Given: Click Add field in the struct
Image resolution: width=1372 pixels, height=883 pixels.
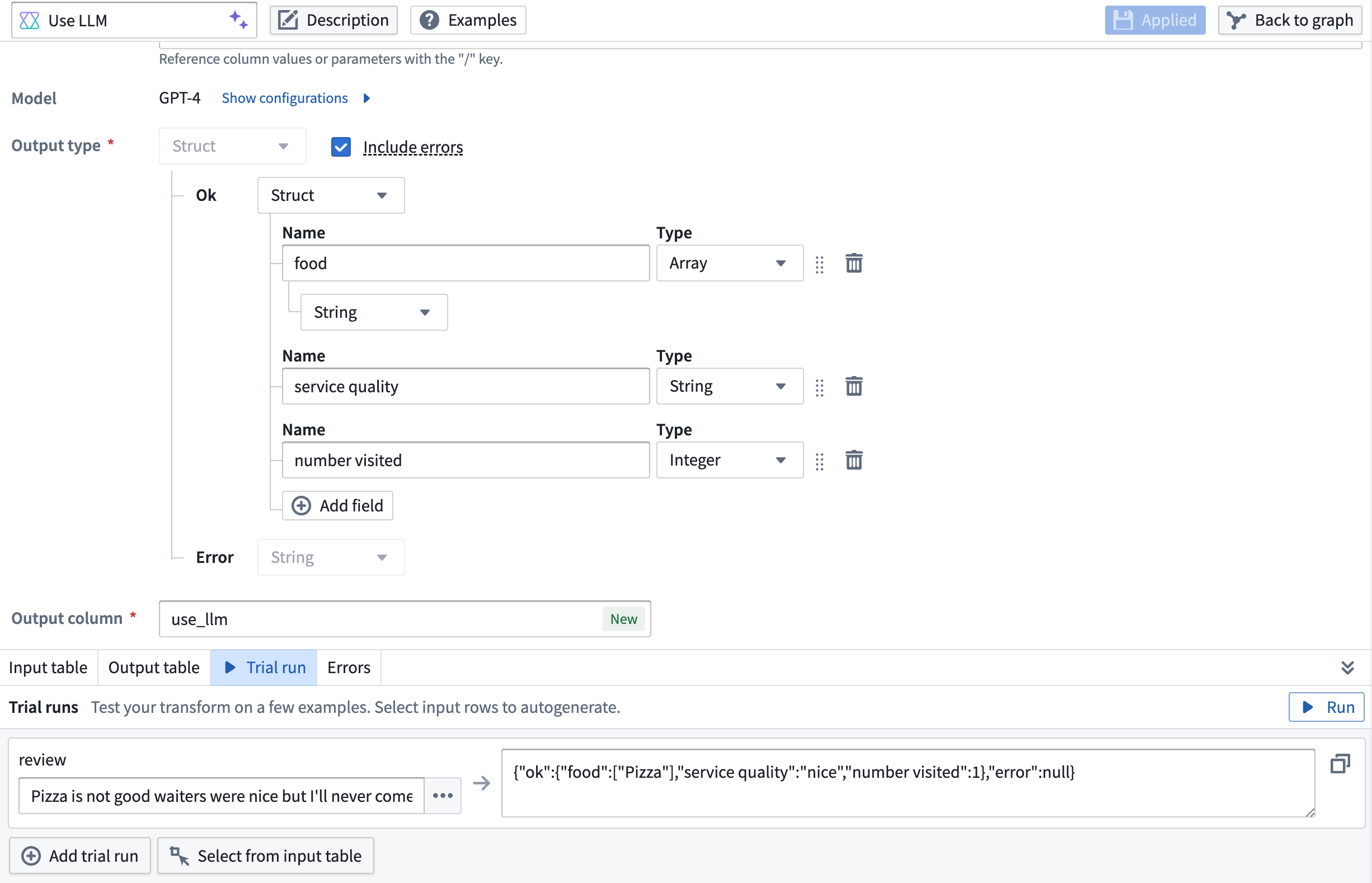Looking at the screenshot, I should point(337,506).
